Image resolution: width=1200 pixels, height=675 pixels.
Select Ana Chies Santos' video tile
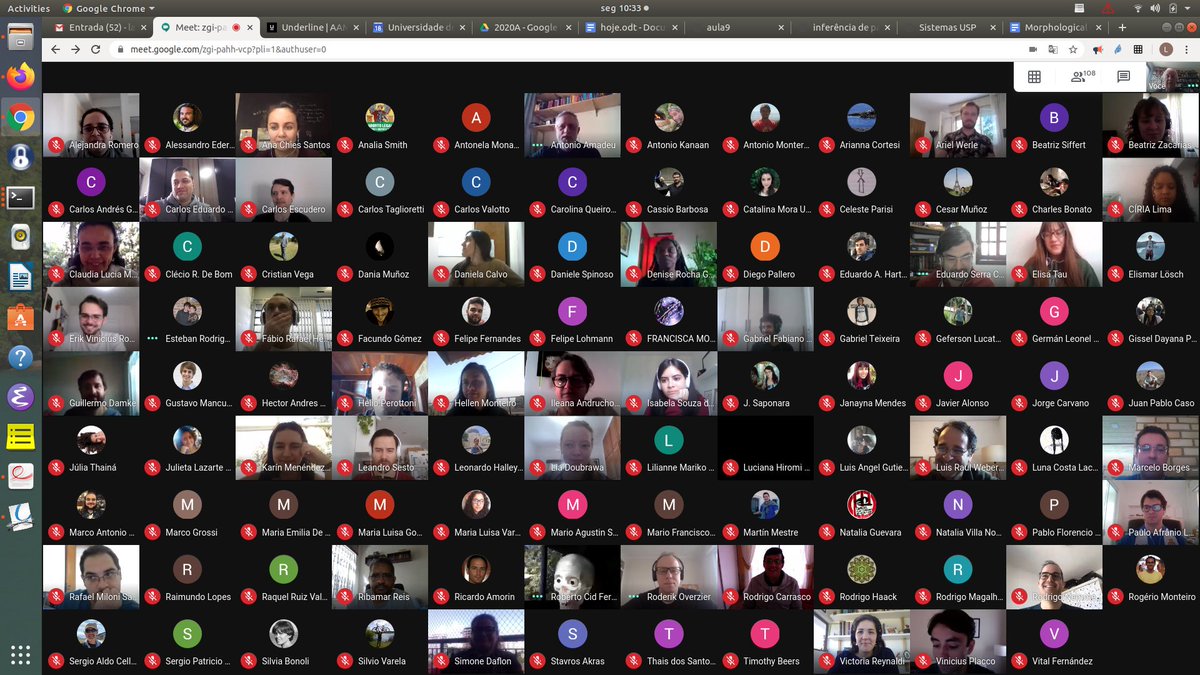(x=284, y=125)
